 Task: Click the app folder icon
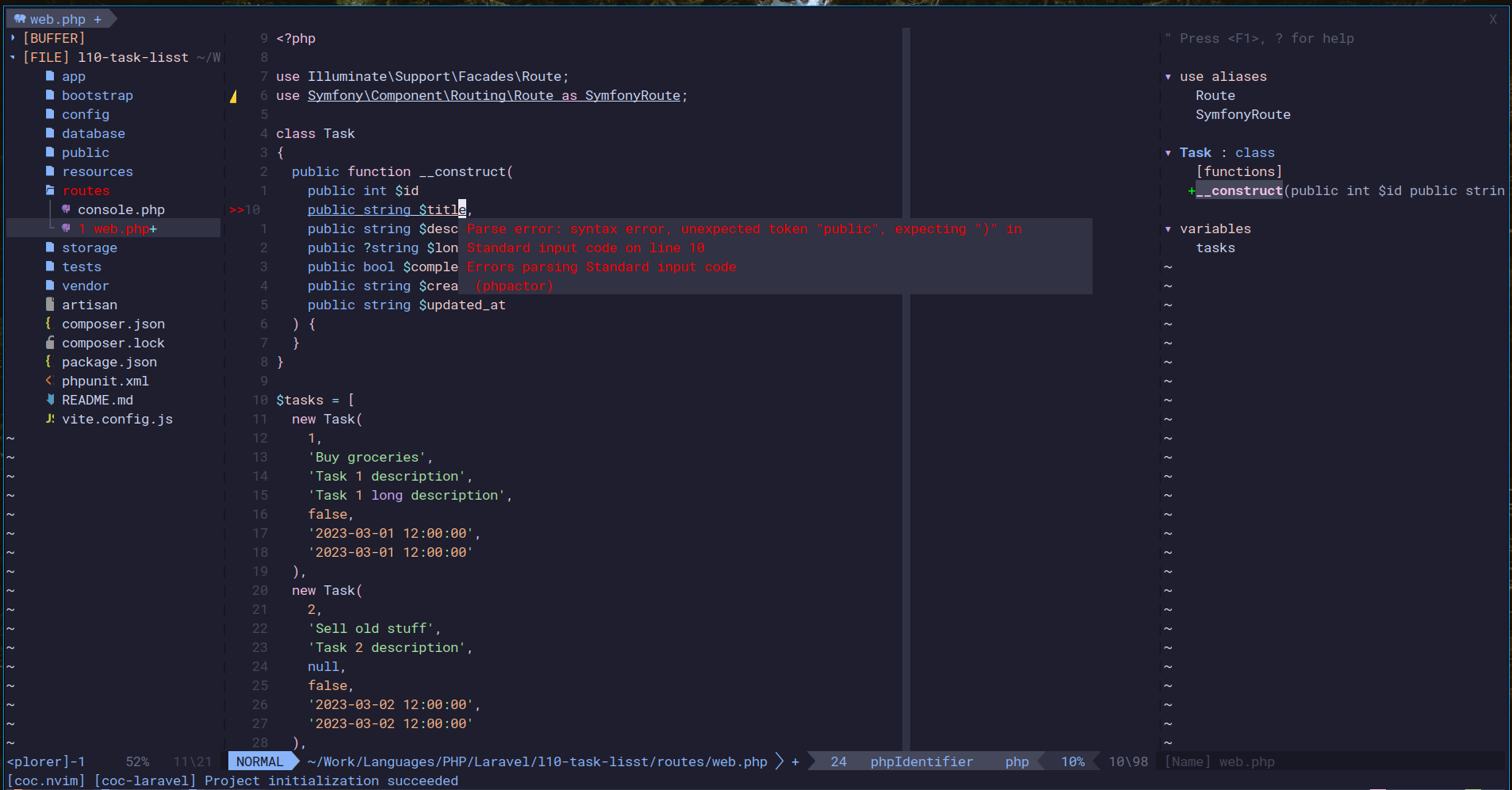[x=50, y=76]
